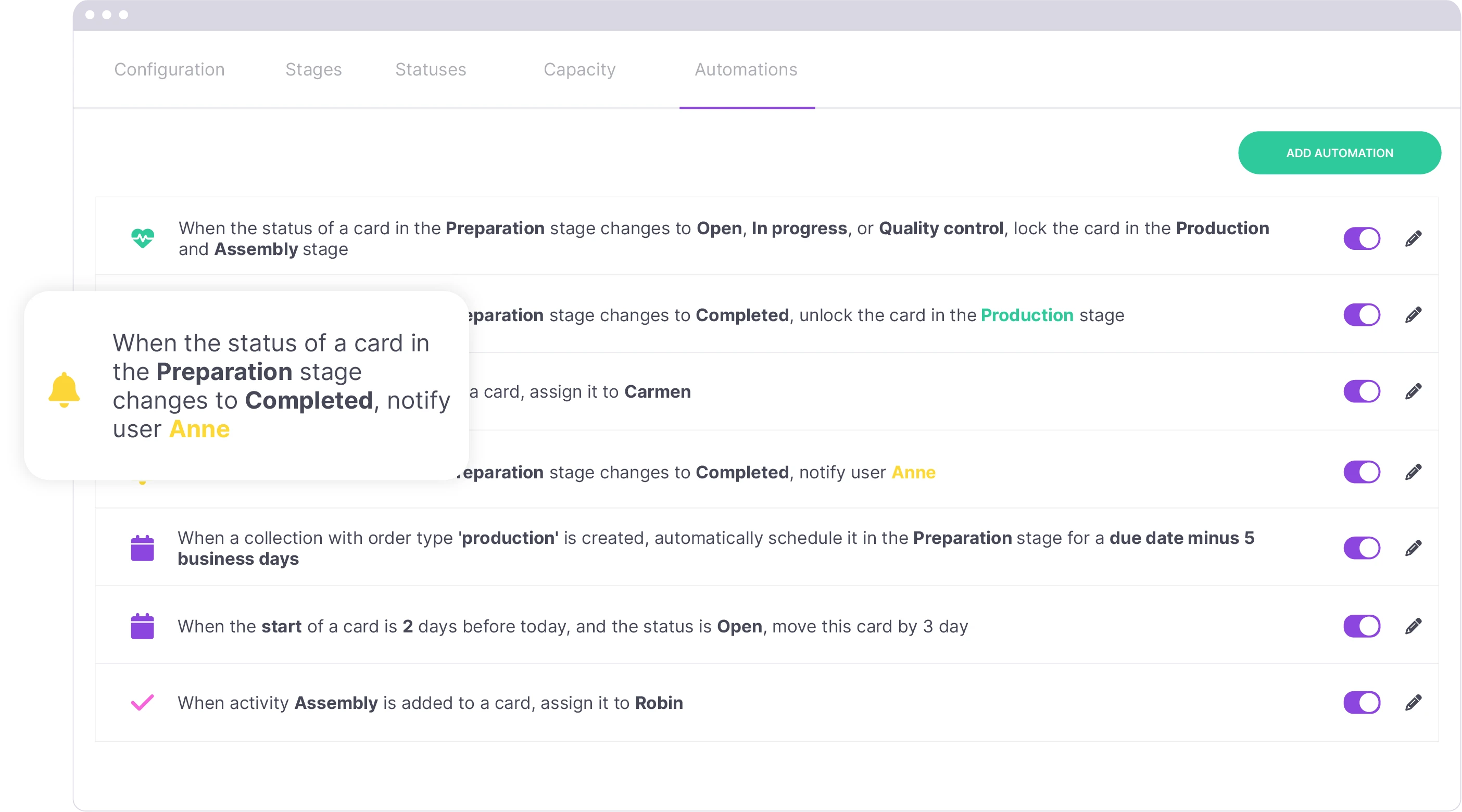1462x812 pixels.
Task: Select the Configuration tab
Action: click(170, 69)
